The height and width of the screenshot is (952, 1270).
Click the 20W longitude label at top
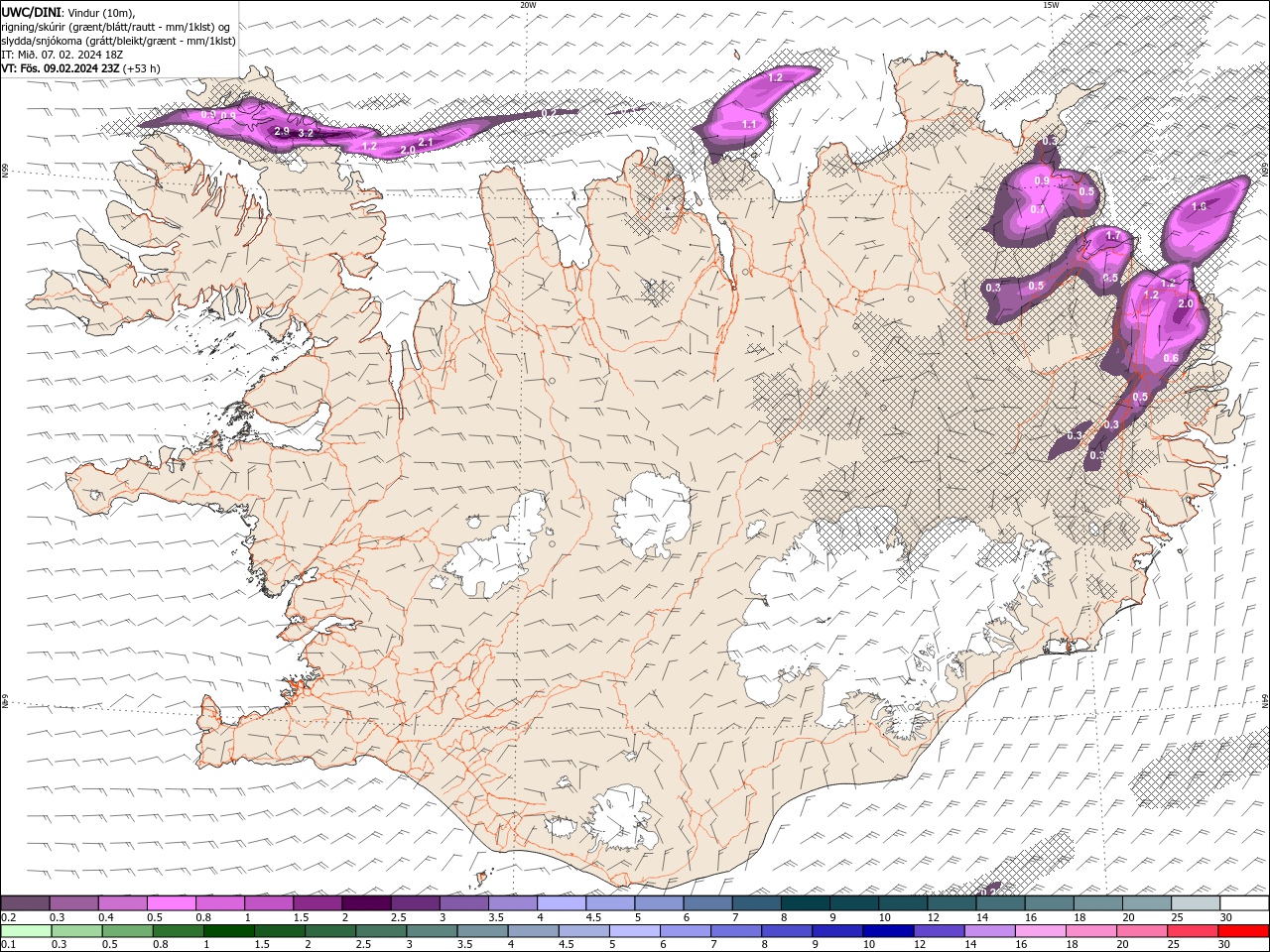tap(528, 5)
